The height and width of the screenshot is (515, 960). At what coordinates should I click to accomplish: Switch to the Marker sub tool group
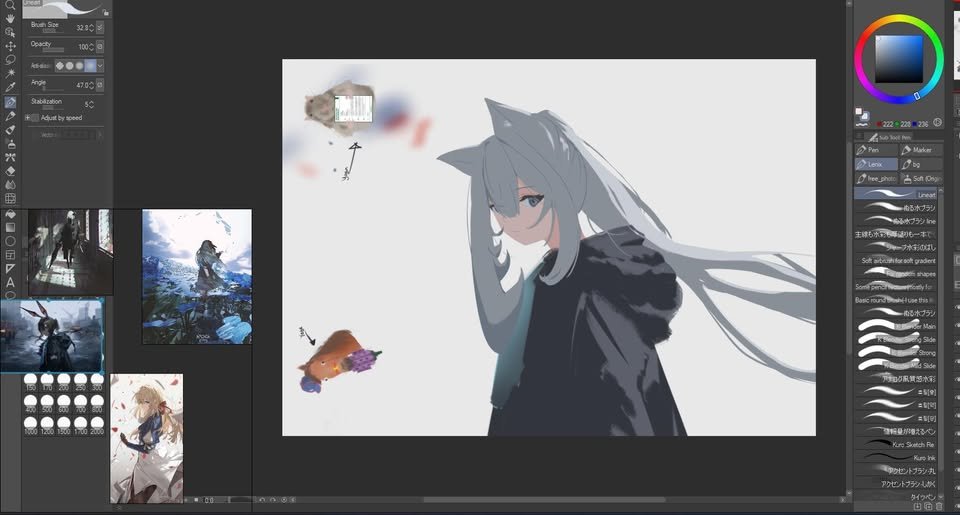click(921, 149)
